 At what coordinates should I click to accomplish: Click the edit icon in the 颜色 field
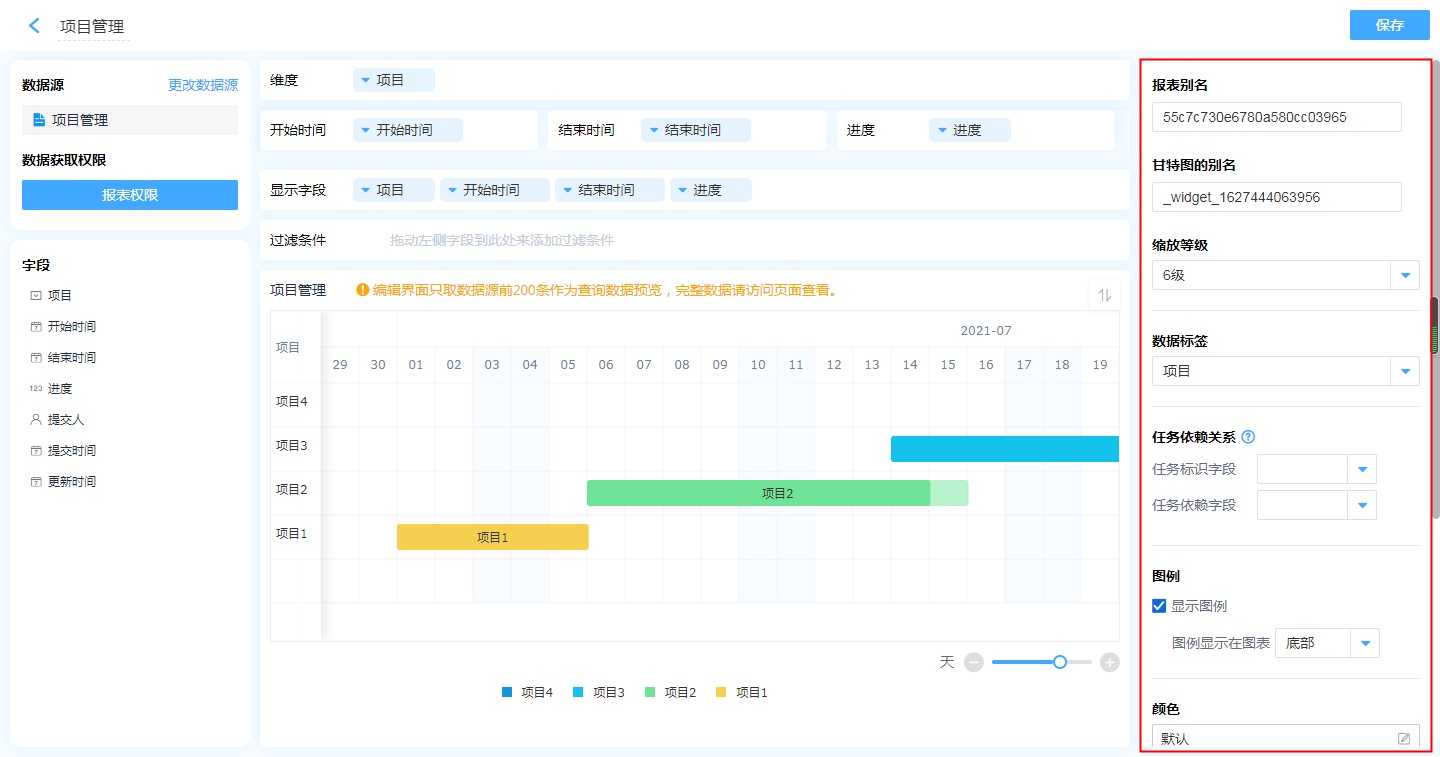[1404, 739]
